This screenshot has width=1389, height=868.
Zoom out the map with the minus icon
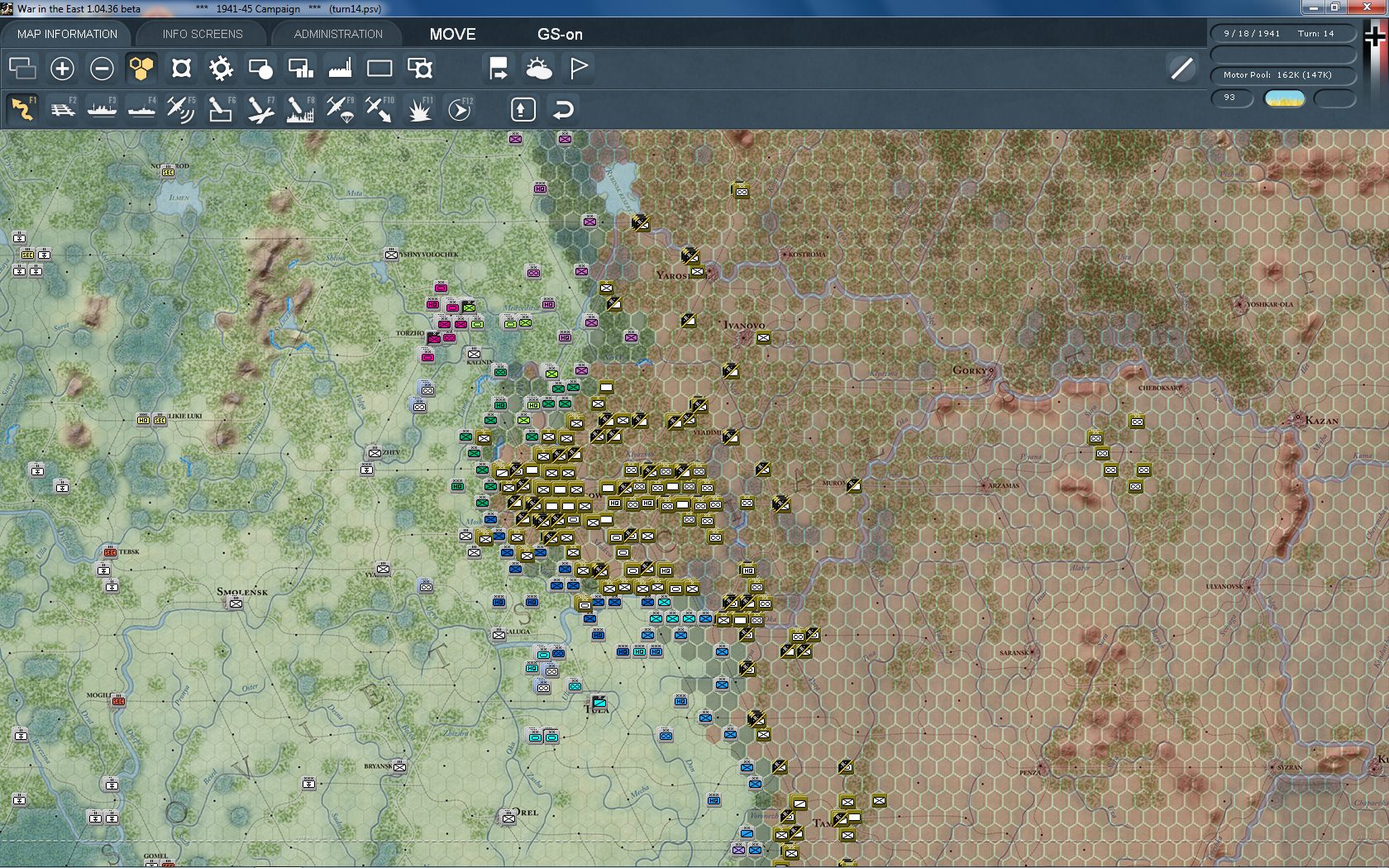coord(102,68)
